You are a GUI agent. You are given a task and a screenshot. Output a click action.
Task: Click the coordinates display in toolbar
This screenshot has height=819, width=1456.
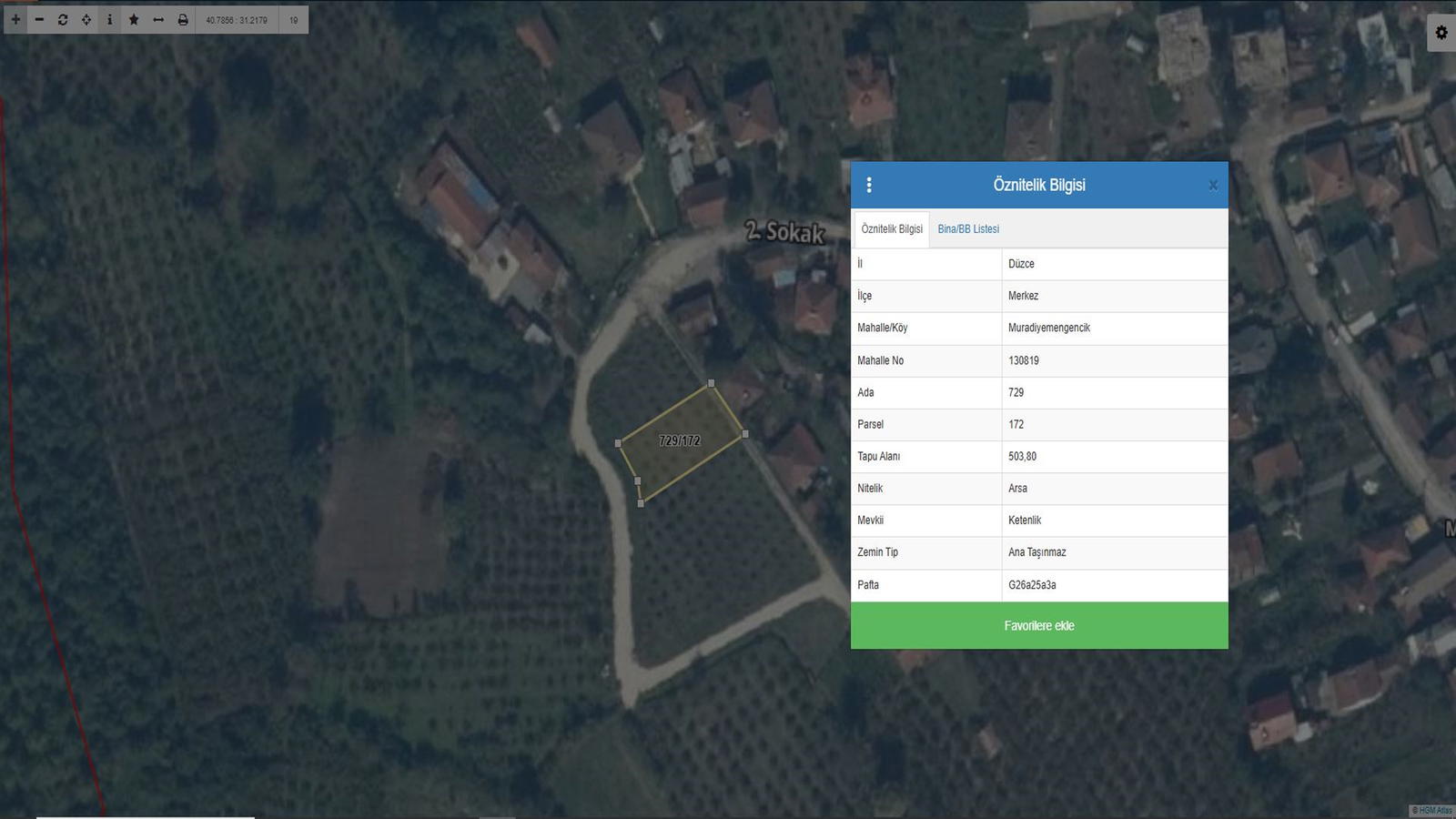point(237,20)
